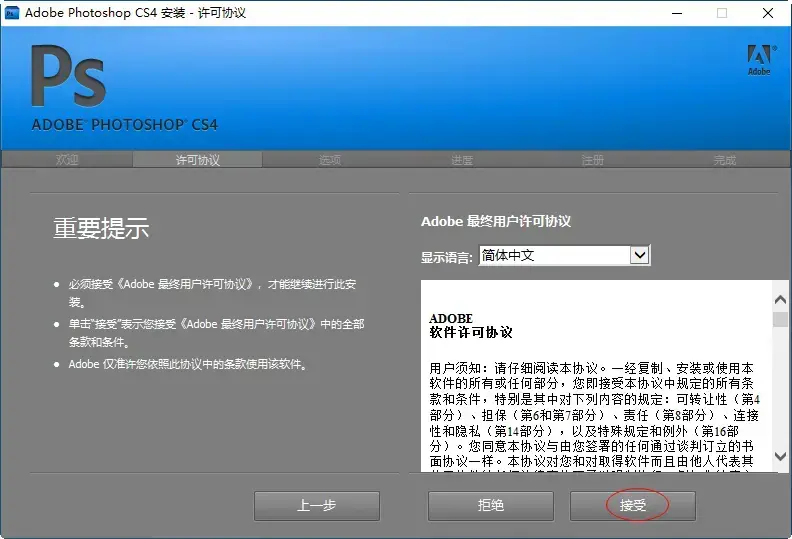Open the 显示语言 language dropdown

(x=639, y=255)
